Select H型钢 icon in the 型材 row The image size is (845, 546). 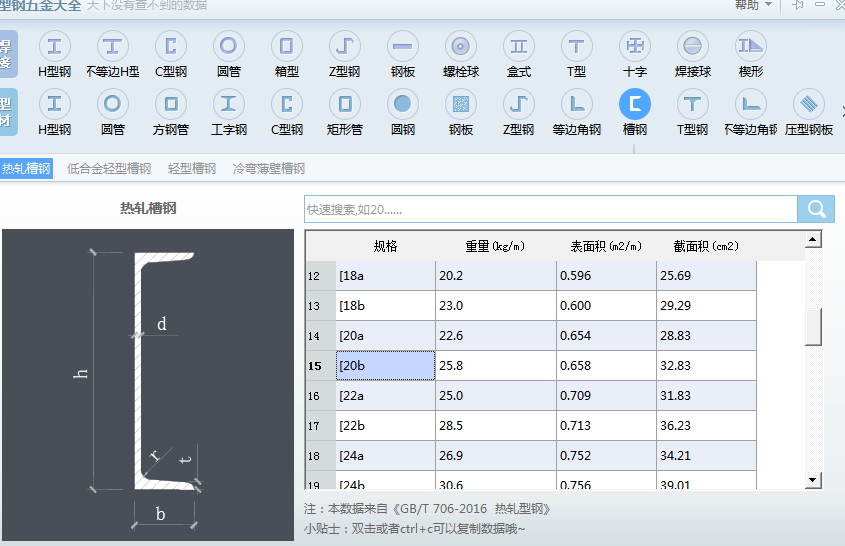[x=54, y=104]
